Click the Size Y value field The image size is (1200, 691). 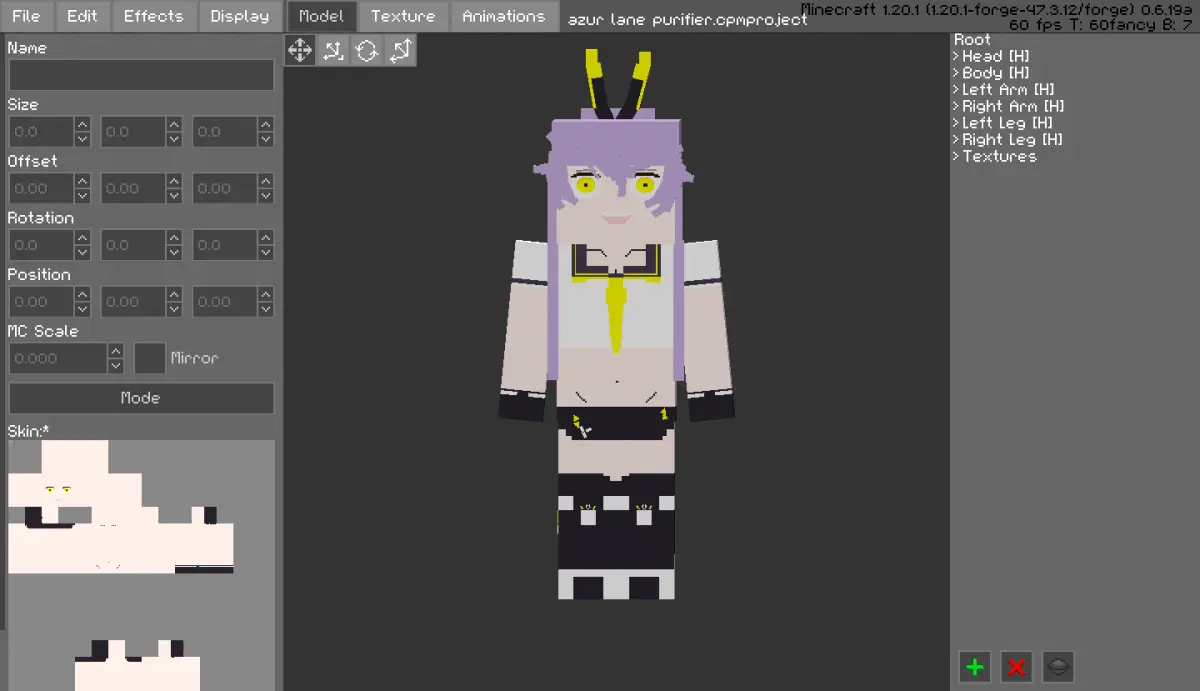(x=133, y=132)
